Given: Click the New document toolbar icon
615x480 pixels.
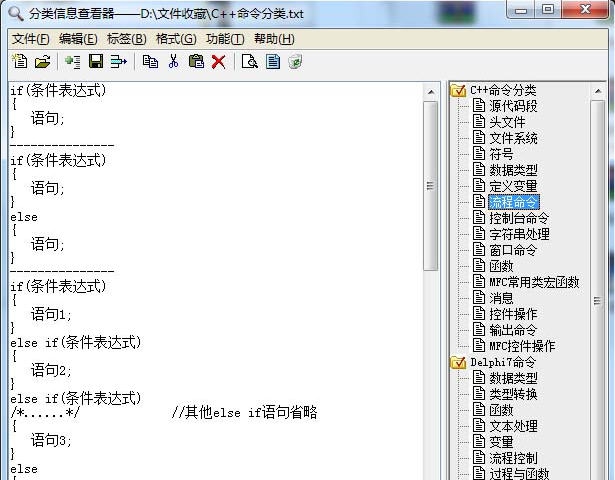Looking at the screenshot, I should [20, 62].
